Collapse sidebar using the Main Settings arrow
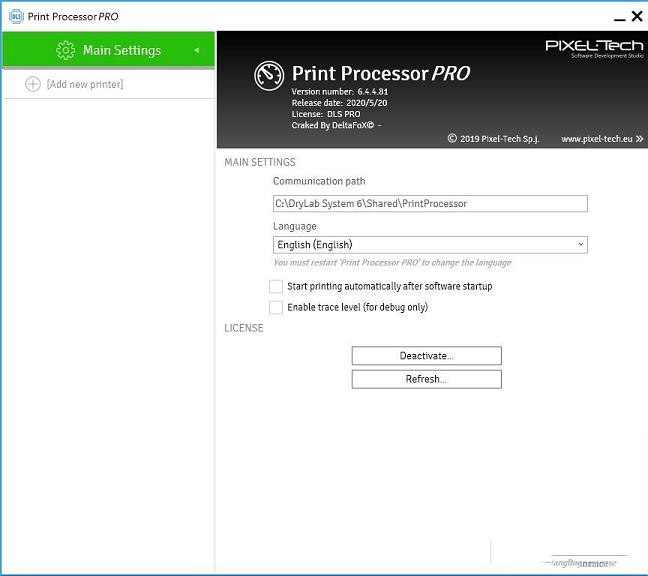 pyautogui.click(x=197, y=50)
